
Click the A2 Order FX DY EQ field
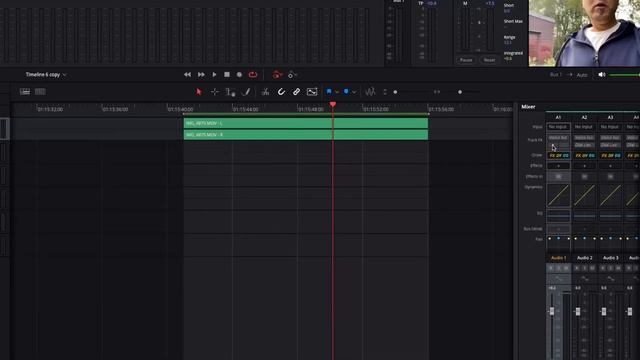pos(584,156)
